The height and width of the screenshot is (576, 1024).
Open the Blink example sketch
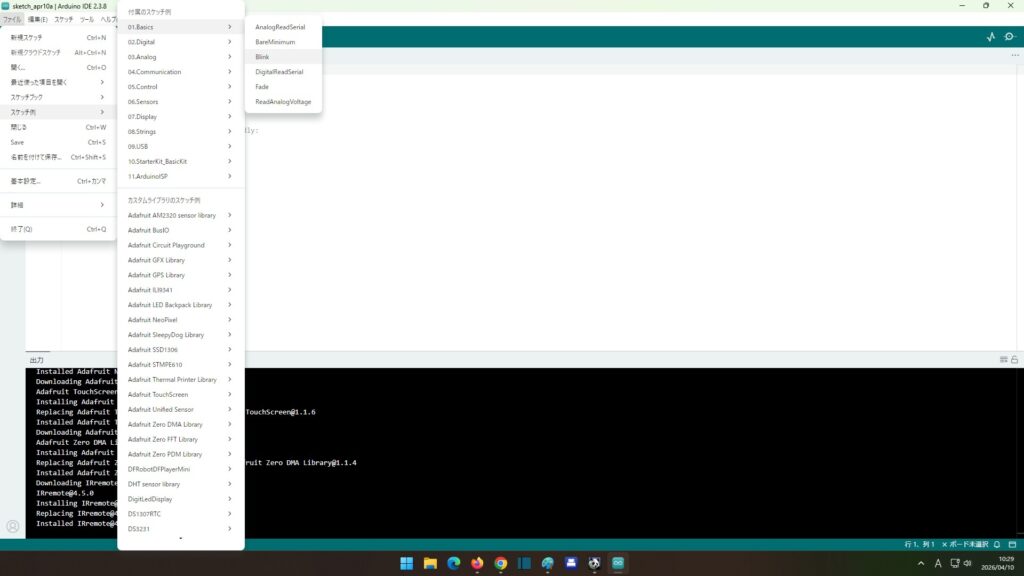[x=263, y=57]
